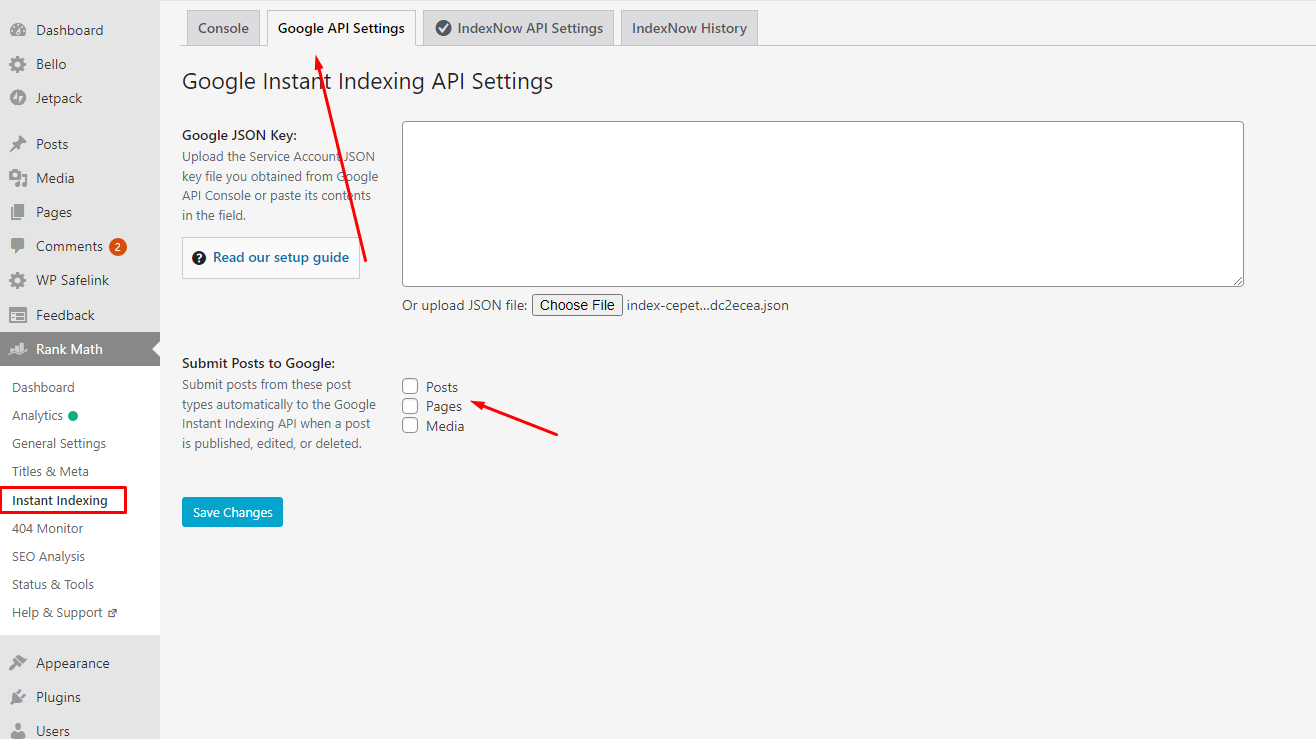Click the checkmark icon on IndexNow tab
Viewport: 1316px width, 739px height.
click(443, 29)
